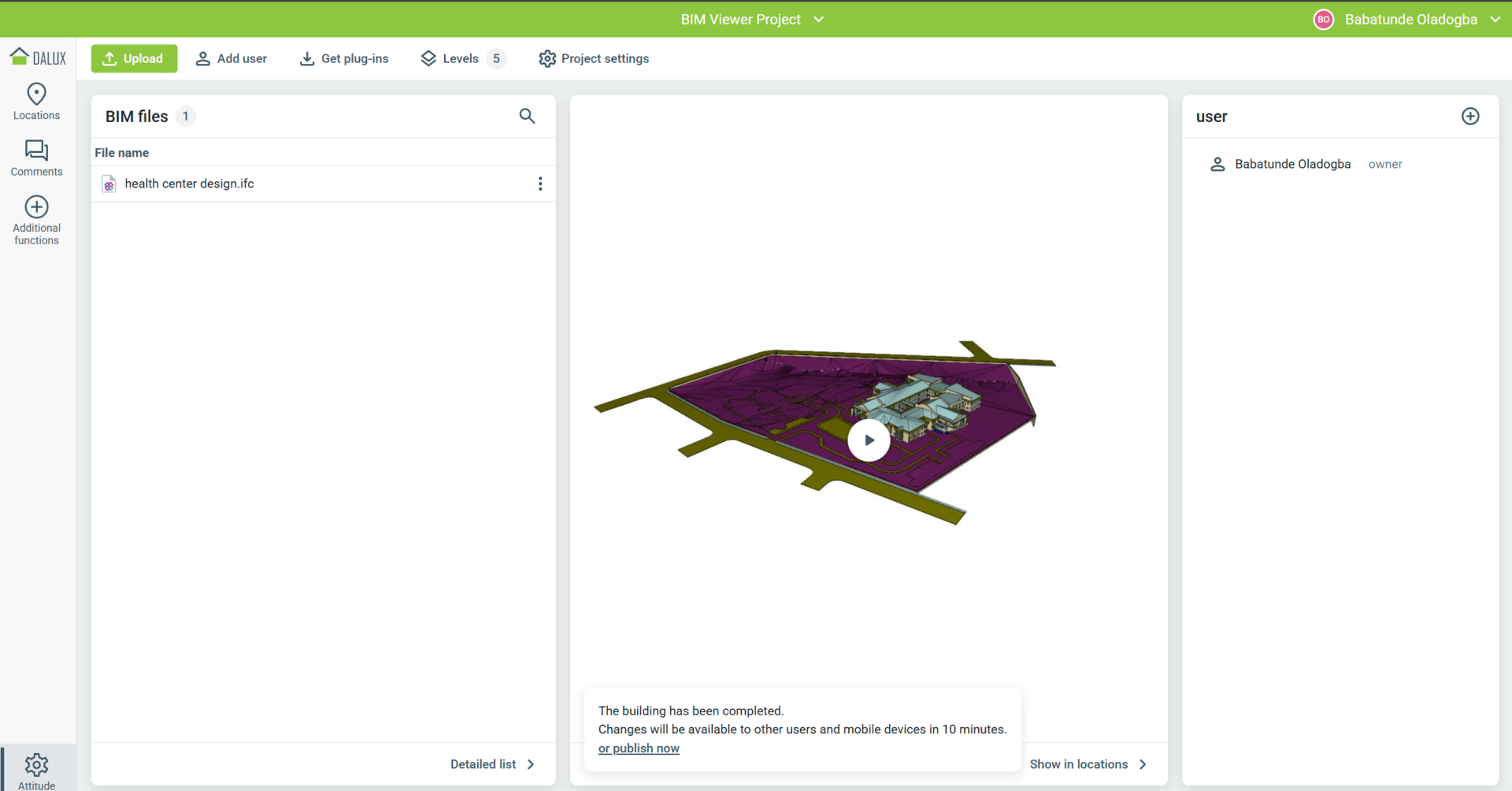The image size is (1512, 791).
Task: Open Detailed list chevron
Action: click(531, 764)
